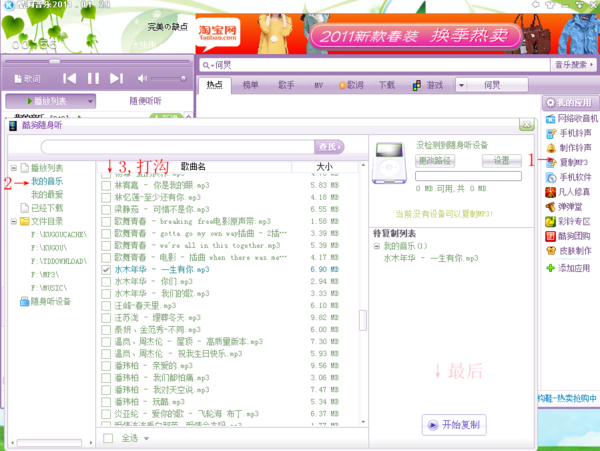600x451 pixels.
Task: Open 我的应用 gear settings
Action: (x=551, y=103)
